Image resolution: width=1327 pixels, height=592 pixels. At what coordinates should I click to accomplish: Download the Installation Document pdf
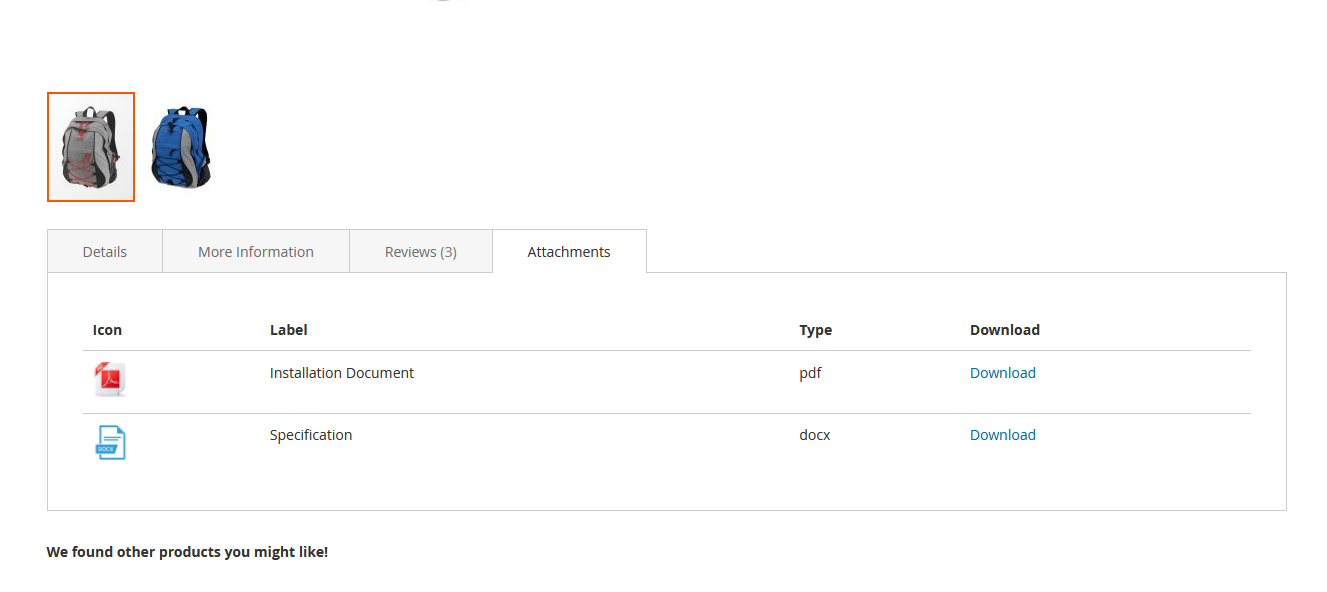click(x=1002, y=372)
